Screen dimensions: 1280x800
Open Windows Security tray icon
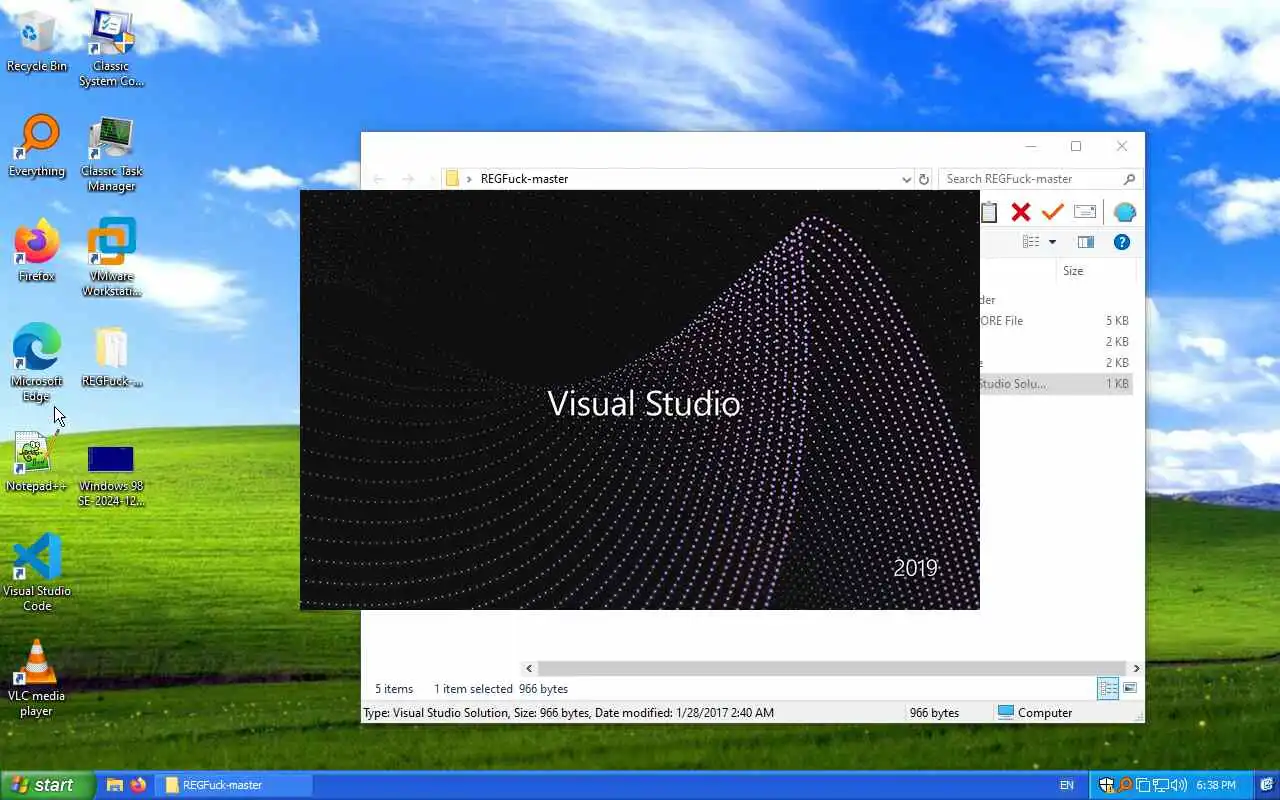click(x=1107, y=786)
